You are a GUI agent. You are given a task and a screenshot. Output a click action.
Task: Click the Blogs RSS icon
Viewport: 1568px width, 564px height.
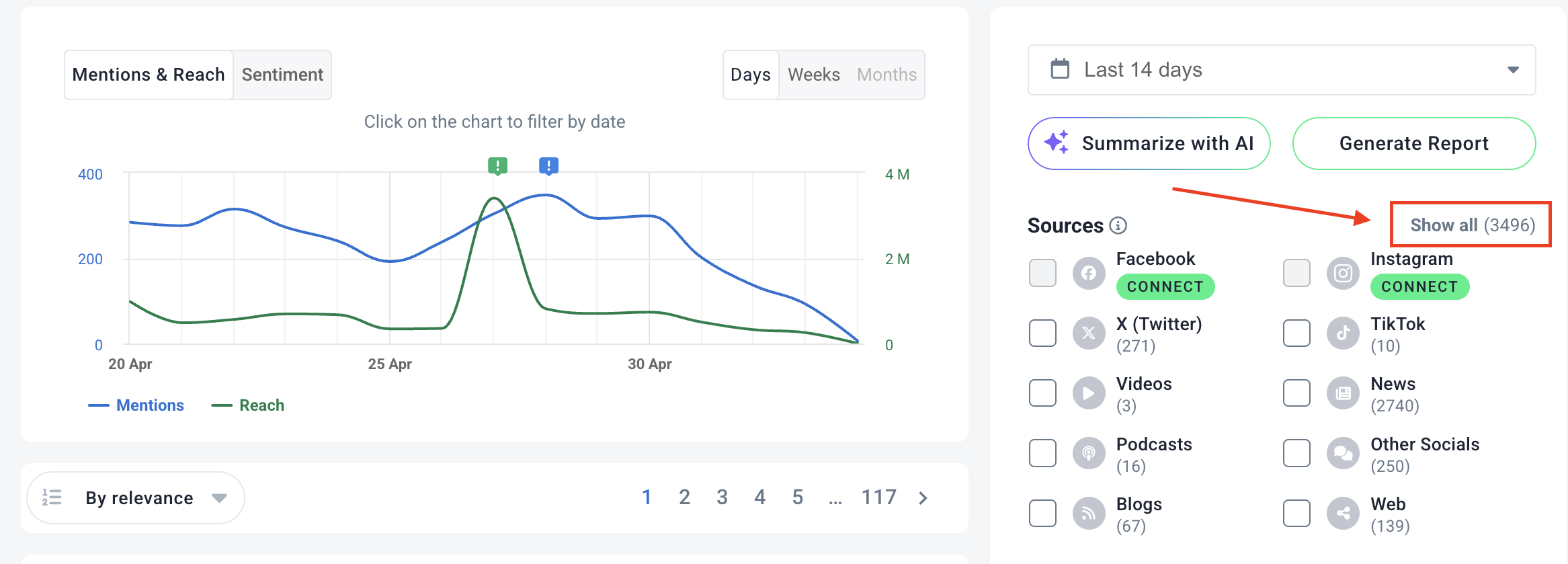point(1089,514)
